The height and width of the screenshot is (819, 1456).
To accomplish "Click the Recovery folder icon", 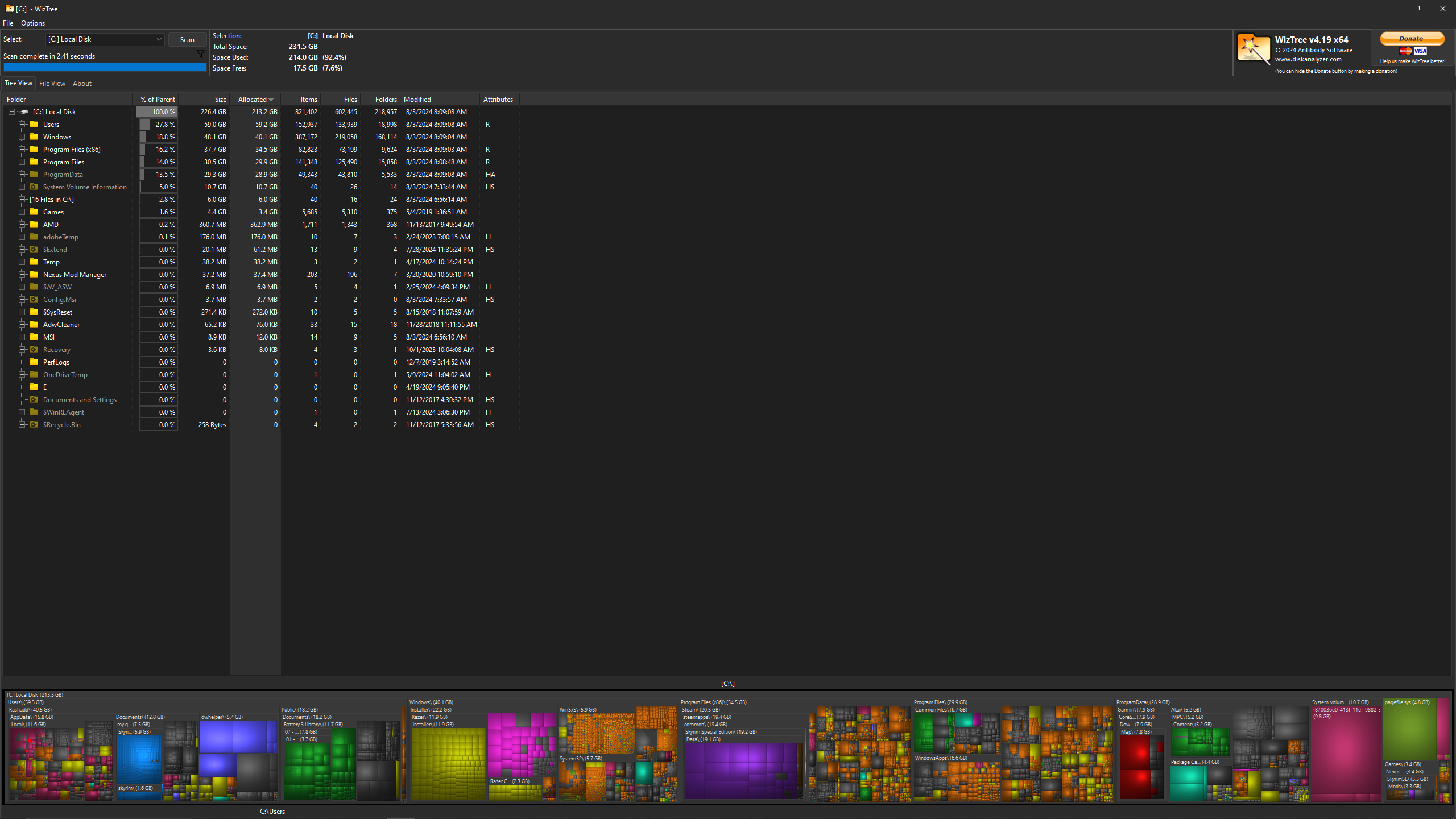I will point(34,349).
